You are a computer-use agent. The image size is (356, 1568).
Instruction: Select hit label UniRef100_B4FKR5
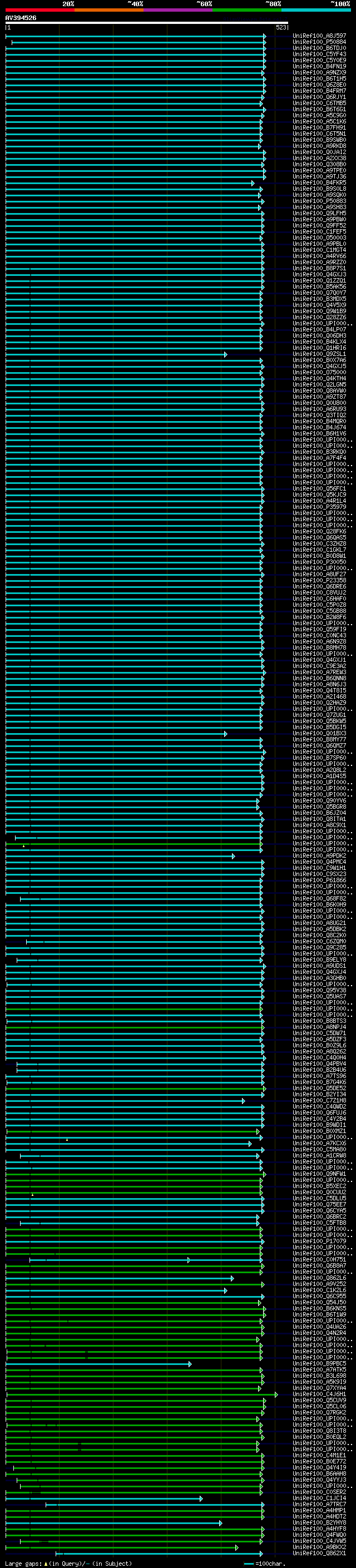click(319, 182)
